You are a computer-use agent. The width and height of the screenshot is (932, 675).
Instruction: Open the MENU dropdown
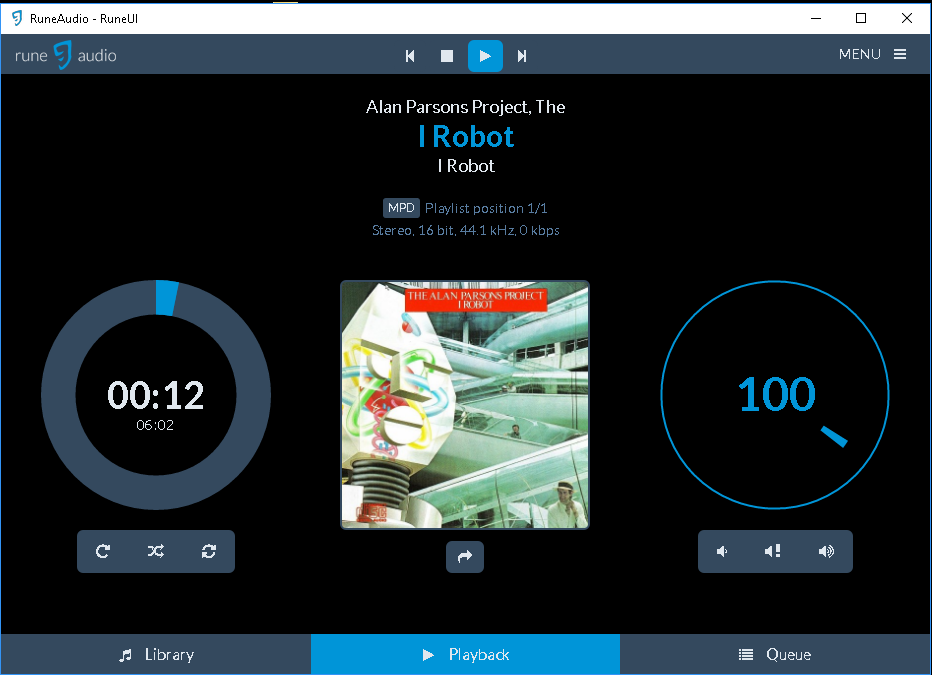860,54
